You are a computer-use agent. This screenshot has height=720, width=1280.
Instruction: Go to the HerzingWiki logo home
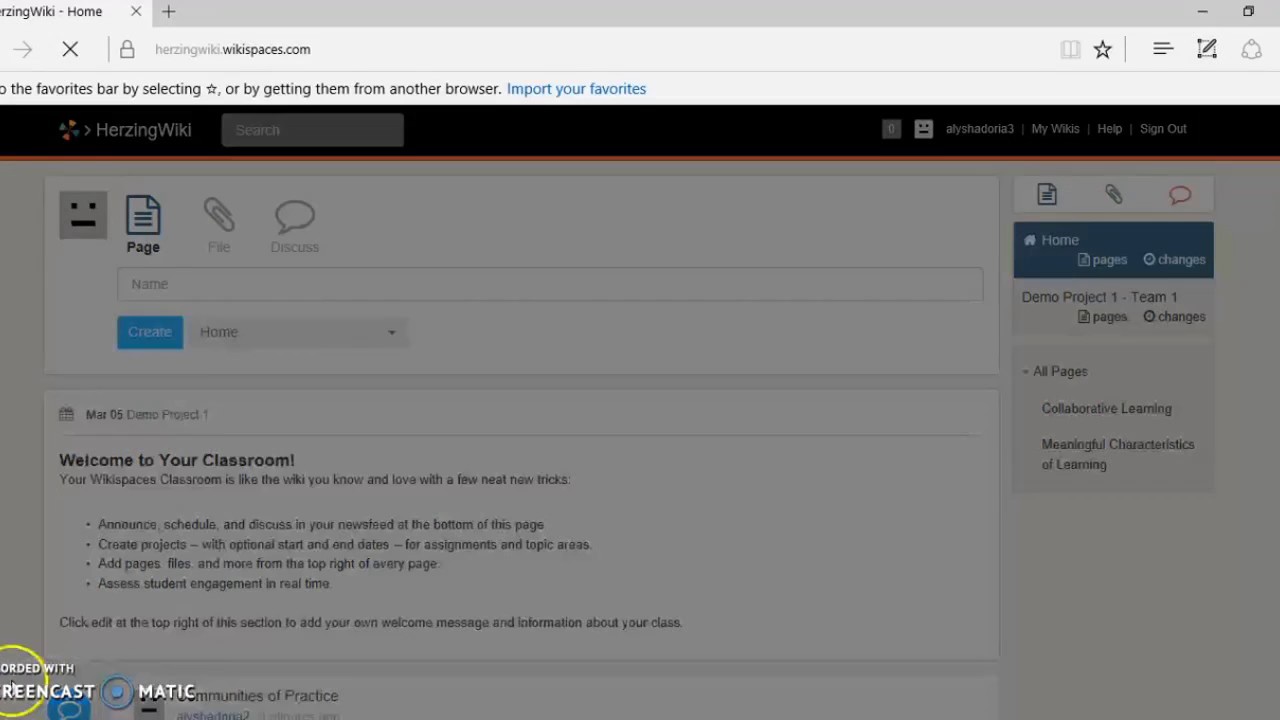tap(125, 130)
